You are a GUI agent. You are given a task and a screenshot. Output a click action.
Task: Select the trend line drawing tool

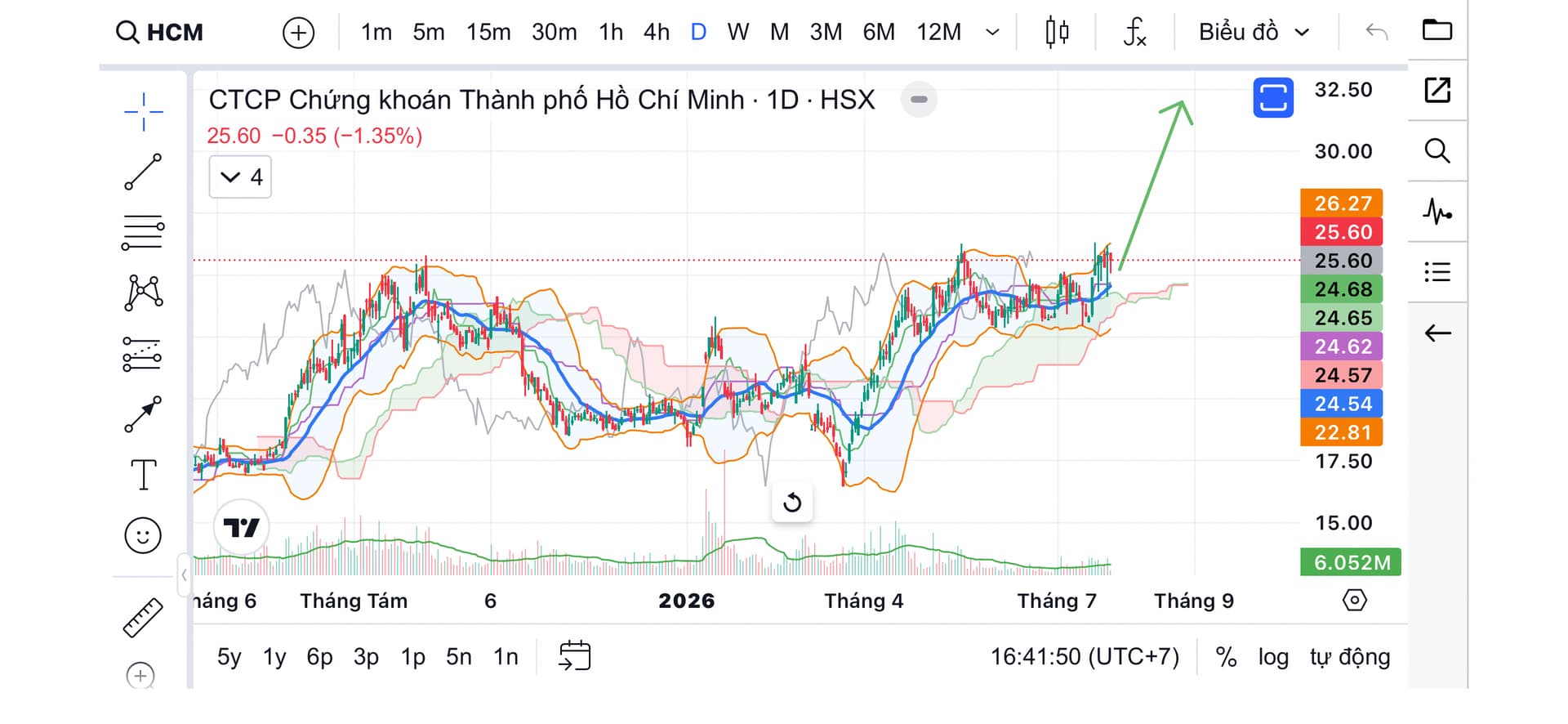(143, 172)
